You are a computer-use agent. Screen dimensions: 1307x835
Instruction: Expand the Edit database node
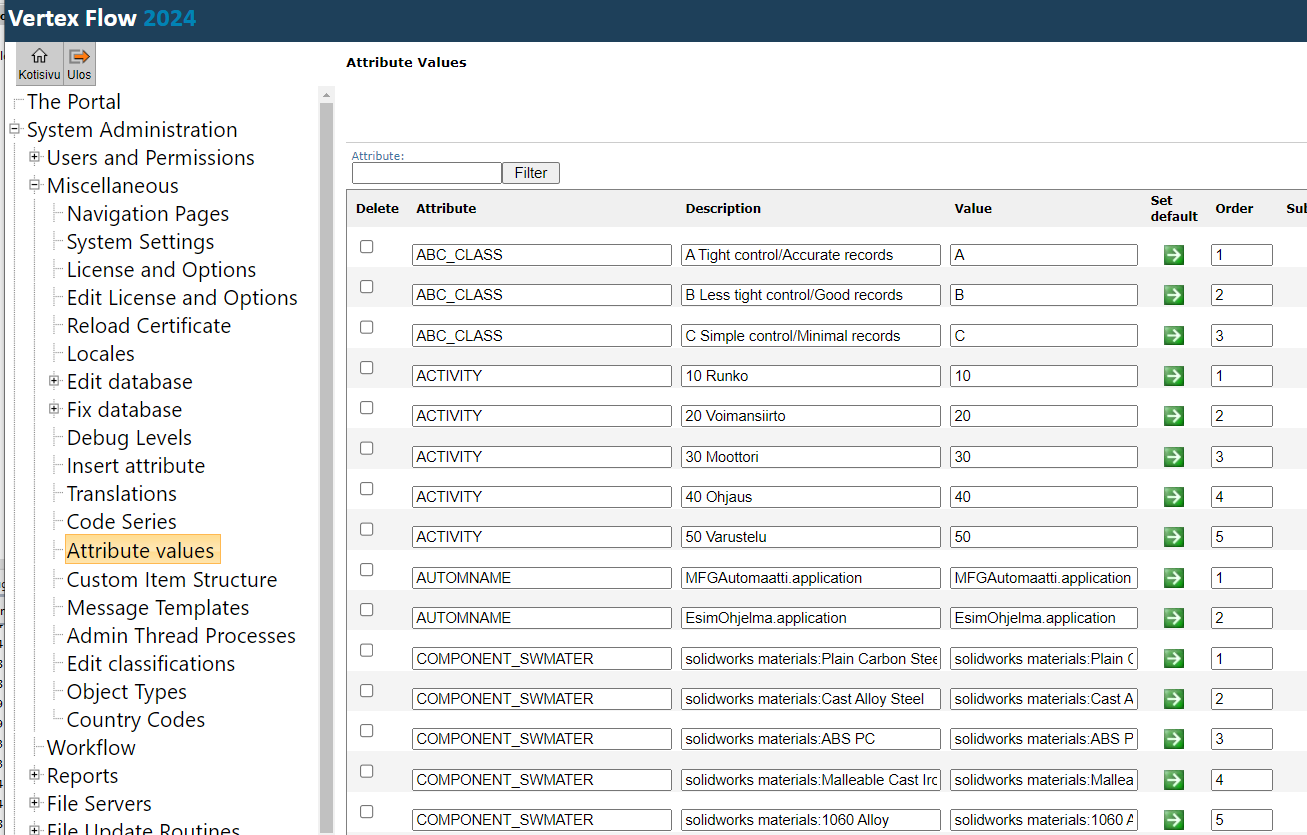pyautogui.click(x=55, y=381)
